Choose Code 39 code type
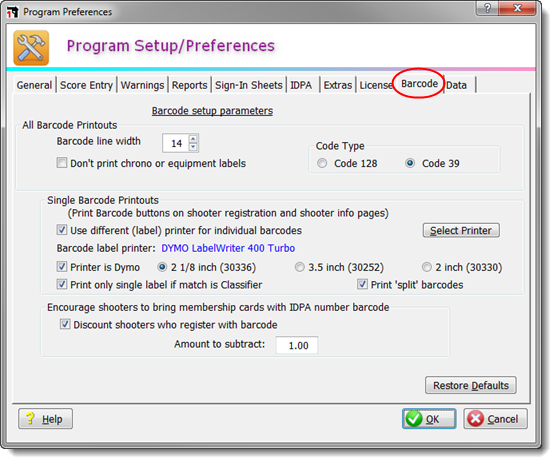557x464 pixels. point(410,163)
